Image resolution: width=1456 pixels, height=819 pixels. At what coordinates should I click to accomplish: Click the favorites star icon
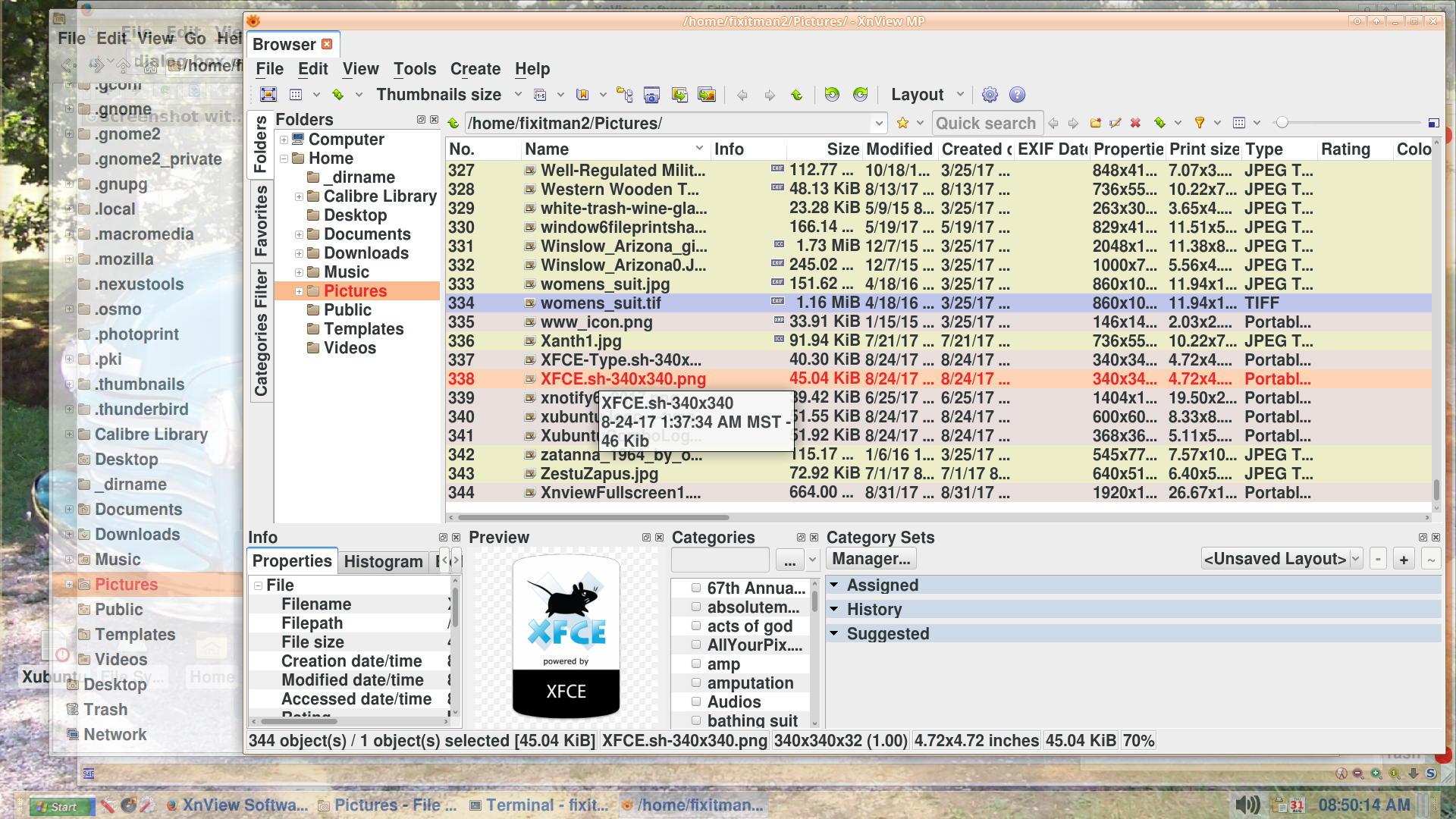(x=902, y=123)
